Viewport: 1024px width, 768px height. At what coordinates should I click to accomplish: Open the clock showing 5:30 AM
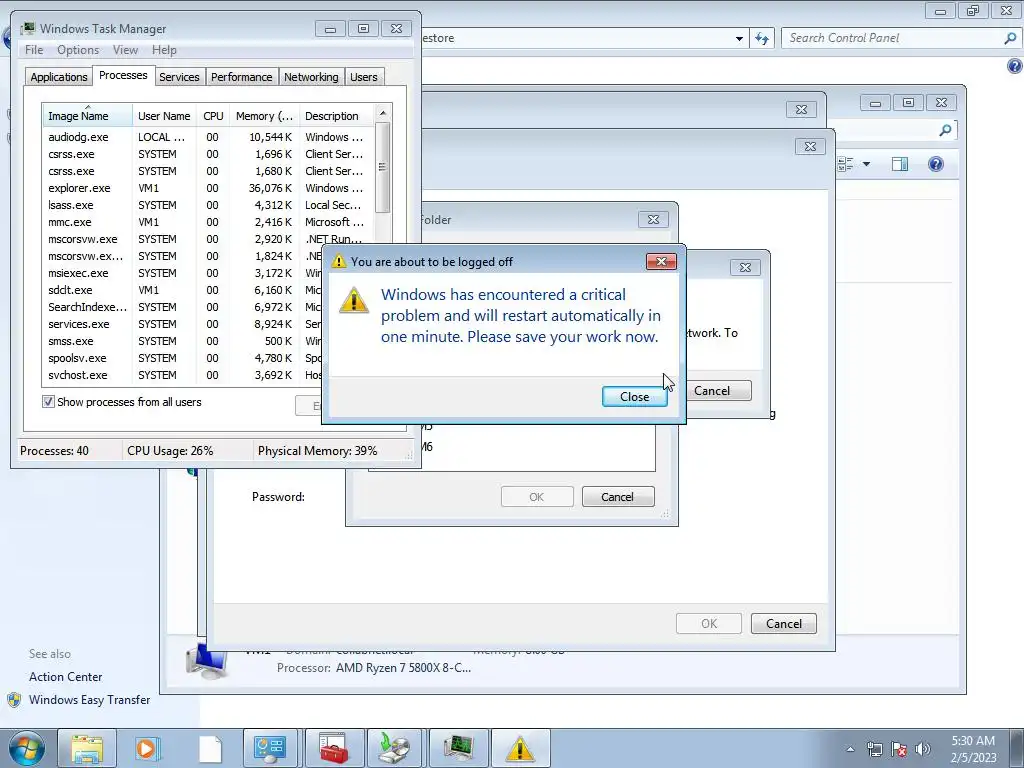coord(973,749)
